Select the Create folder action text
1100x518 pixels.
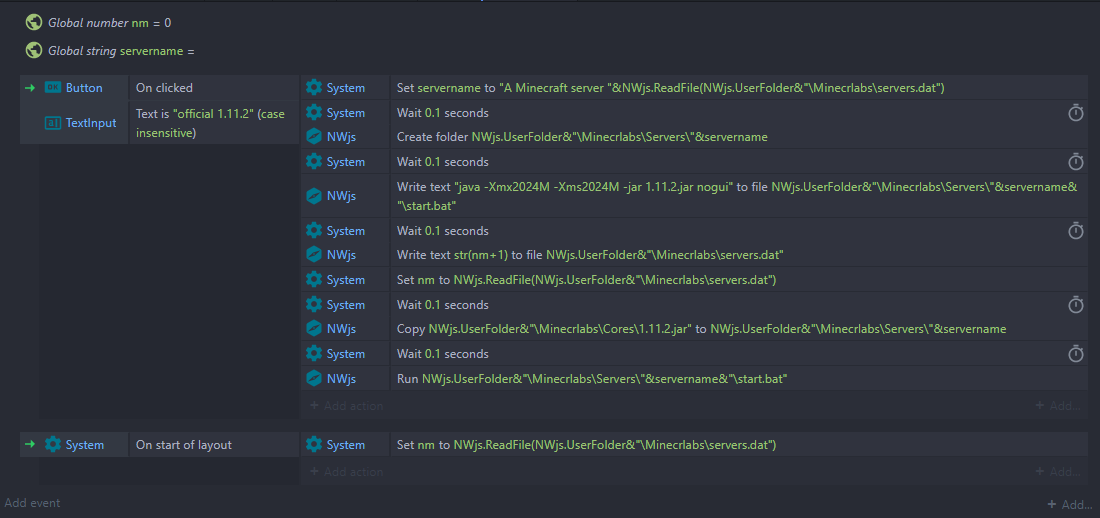click(x=582, y=137)
